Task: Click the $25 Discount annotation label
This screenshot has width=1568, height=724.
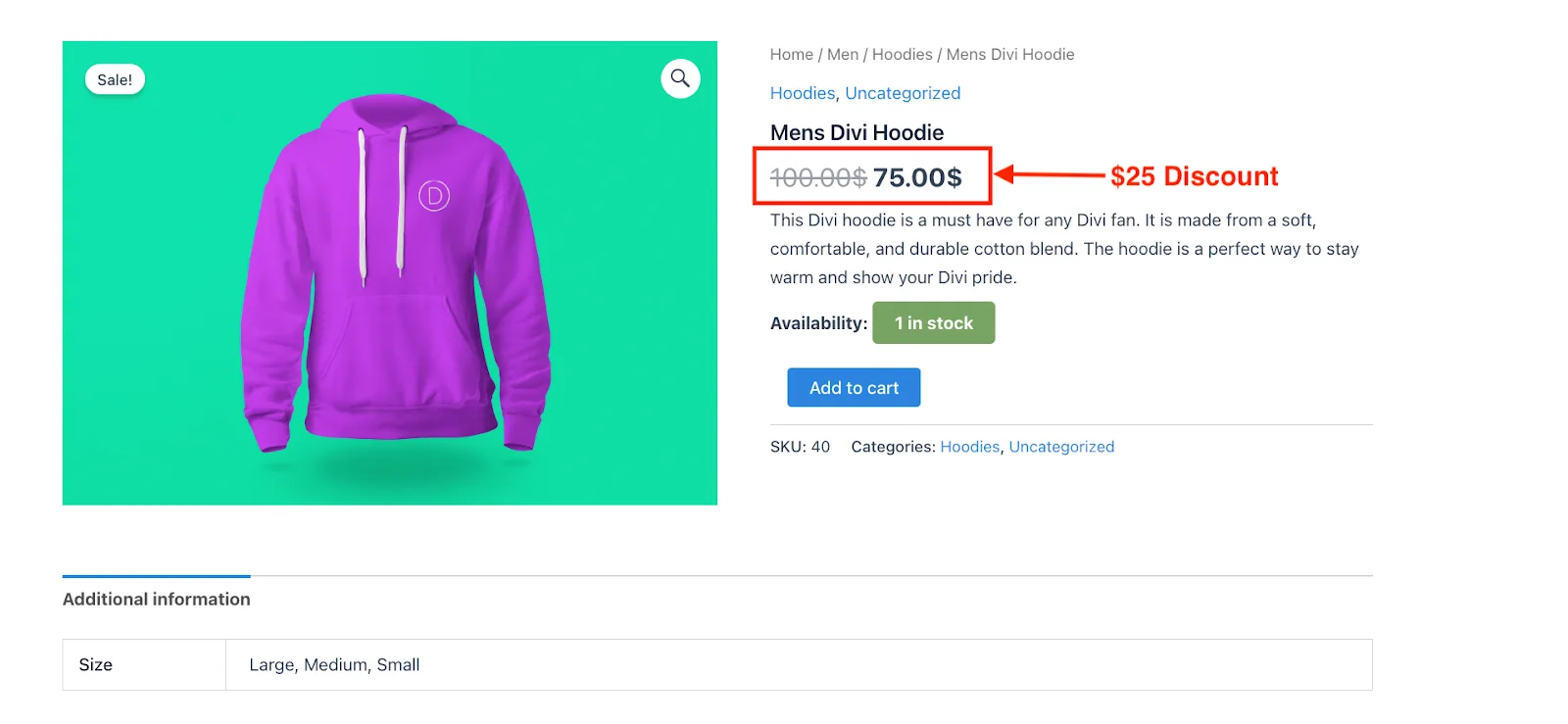Action: (1194, 176)
